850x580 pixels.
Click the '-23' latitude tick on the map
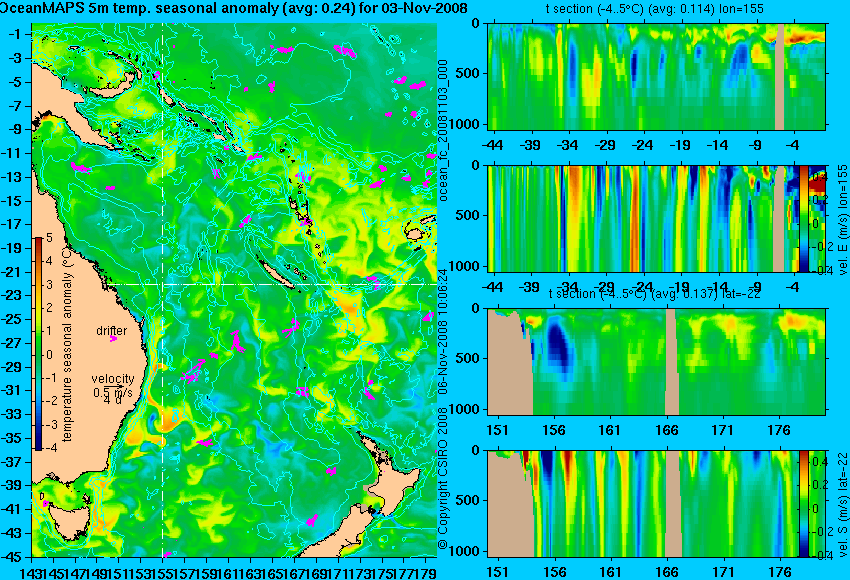click(x=13, y=295)
